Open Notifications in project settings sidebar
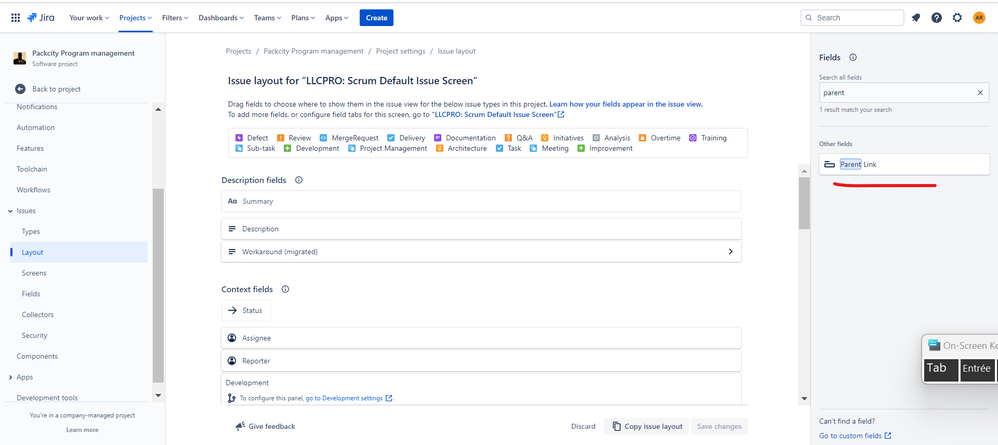 tap(37, 107)
